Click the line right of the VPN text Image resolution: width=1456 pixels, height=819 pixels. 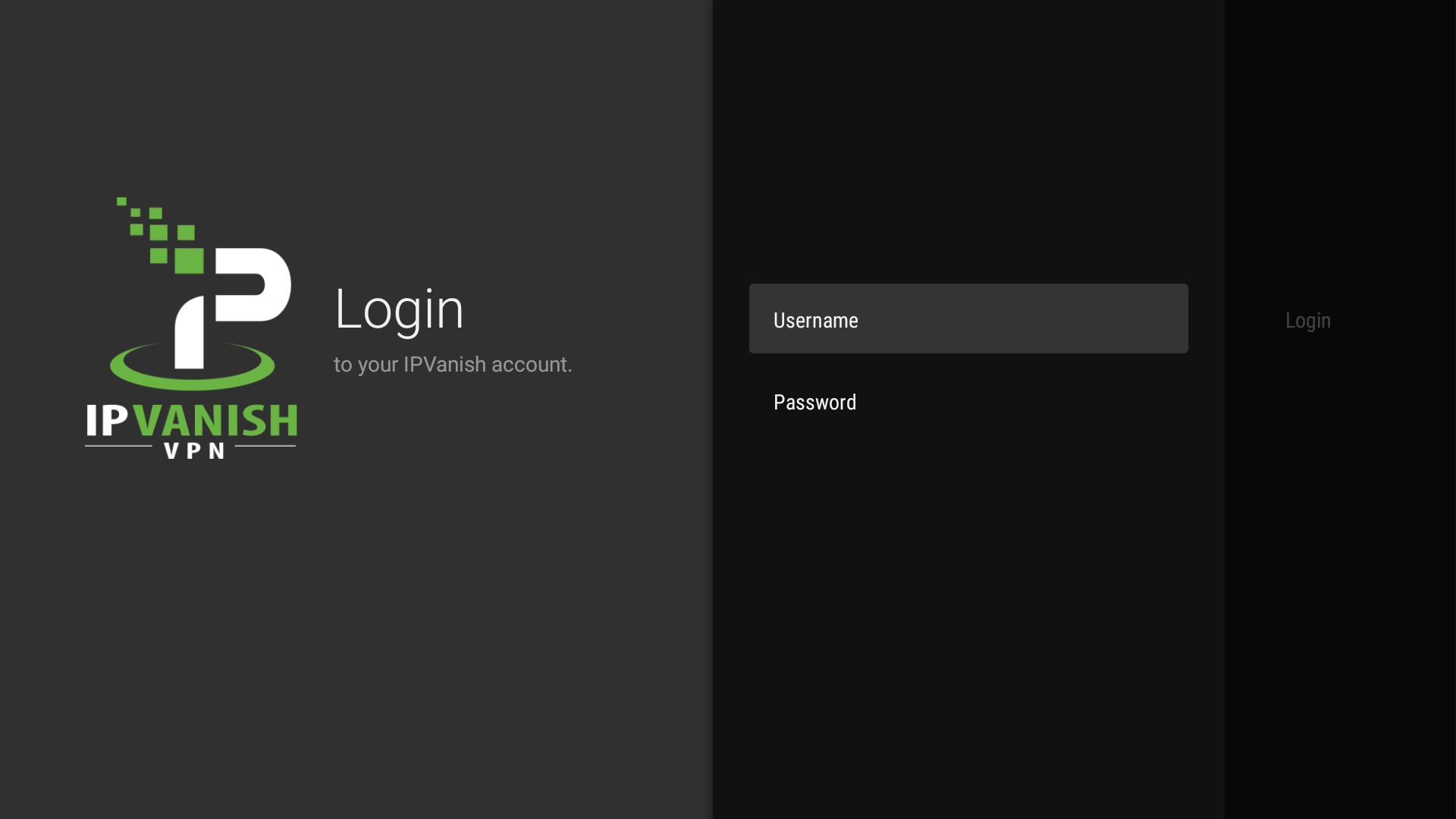coord(265,446)
